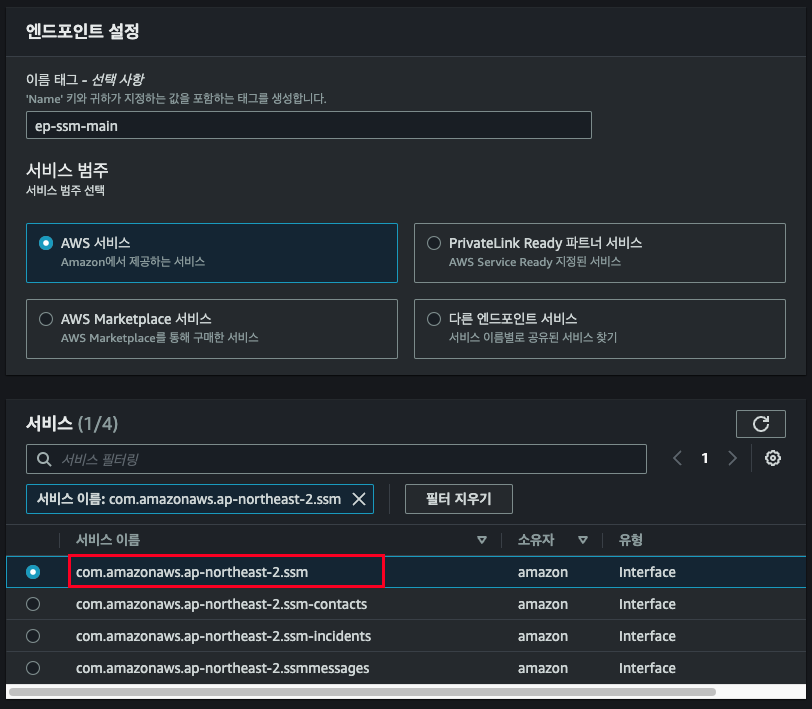
Task: Select 다른 엔드포인트 서비스 option
Action: (600, 329)
